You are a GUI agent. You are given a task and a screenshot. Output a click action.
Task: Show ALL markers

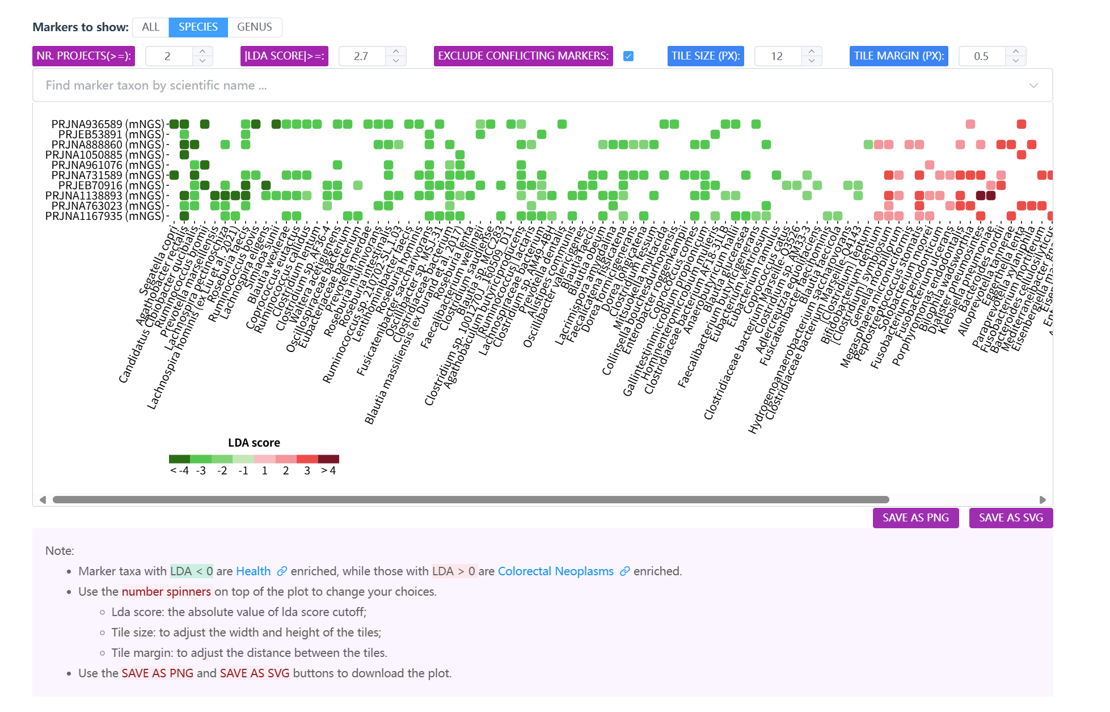150,27
